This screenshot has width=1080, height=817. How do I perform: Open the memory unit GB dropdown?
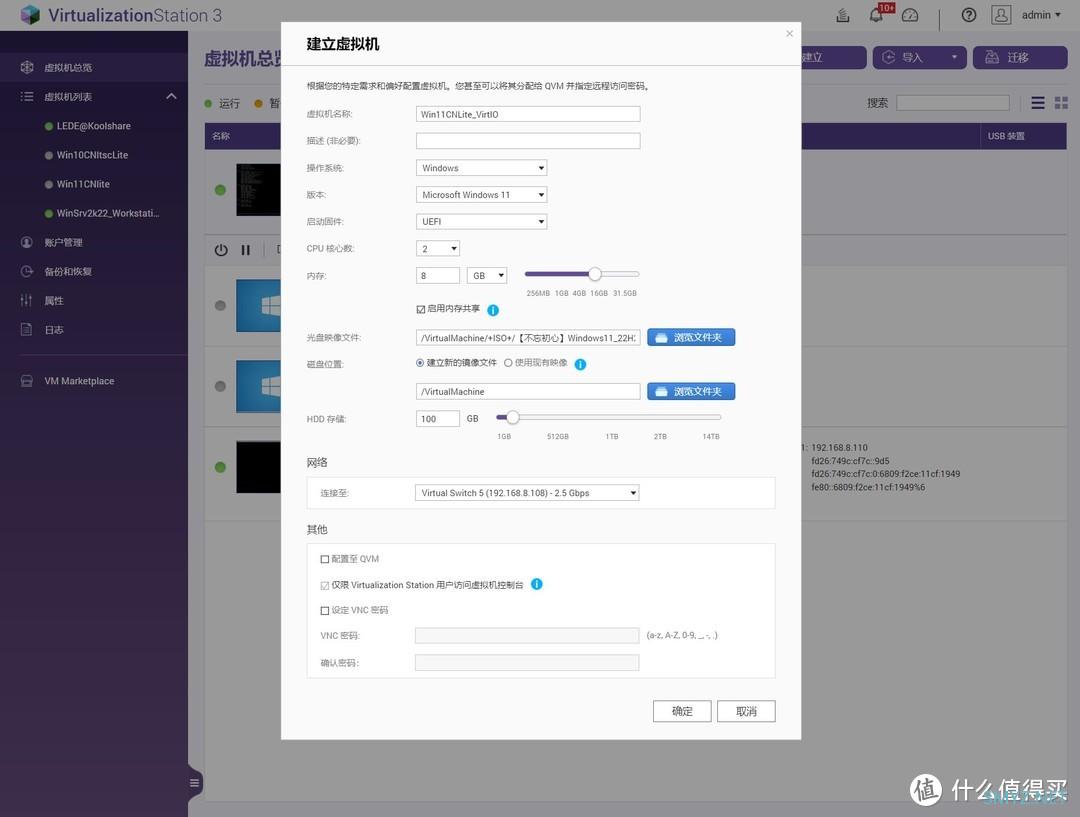[x=487, y=276]
